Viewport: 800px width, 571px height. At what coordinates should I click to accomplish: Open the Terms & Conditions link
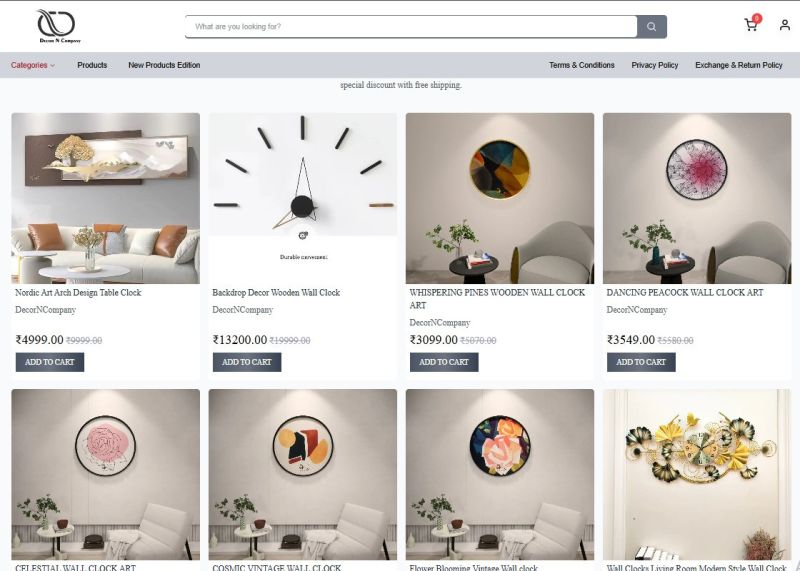(x=582, y=65)
